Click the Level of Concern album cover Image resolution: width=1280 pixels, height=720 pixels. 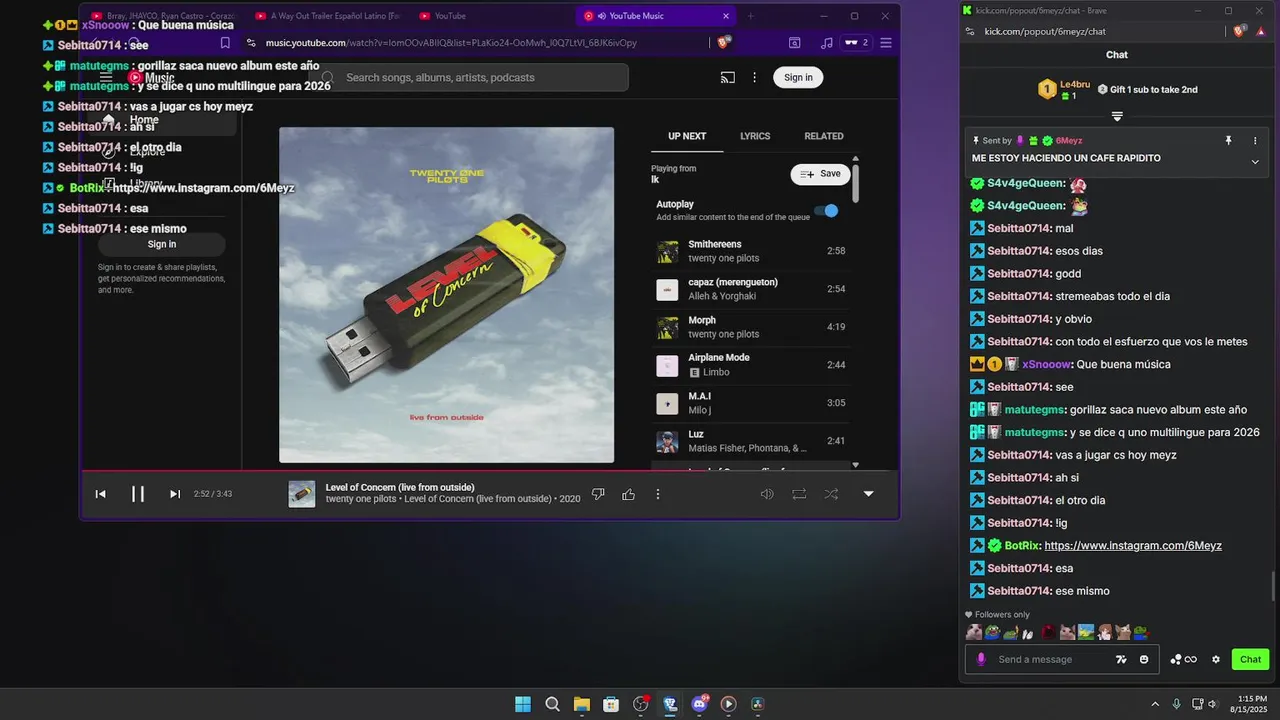tap(446, 295)
